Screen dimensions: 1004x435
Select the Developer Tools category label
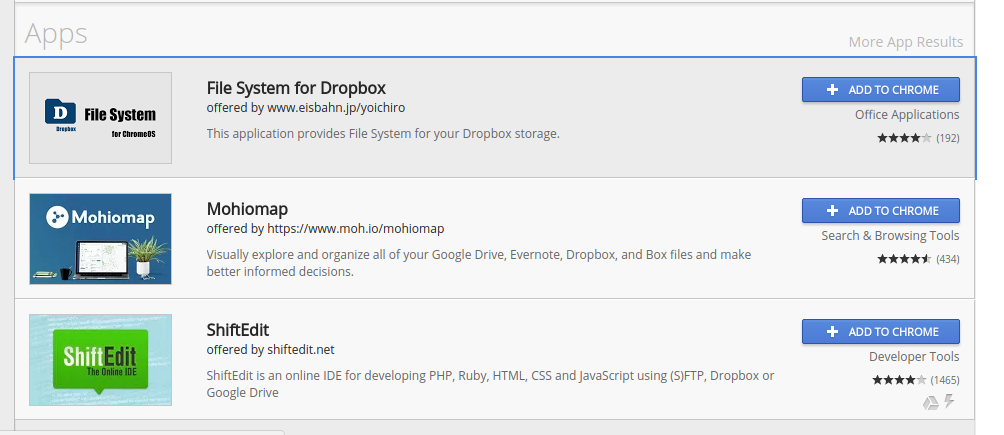pos(913,357)
